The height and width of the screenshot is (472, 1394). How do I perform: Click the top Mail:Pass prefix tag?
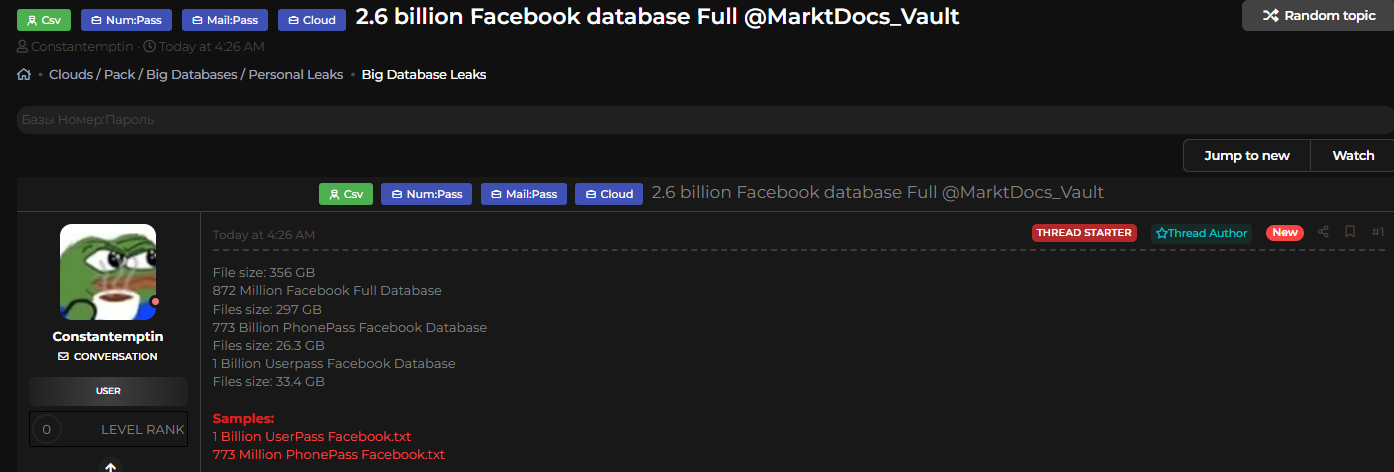pyautogui.click(x=225, y=19)
